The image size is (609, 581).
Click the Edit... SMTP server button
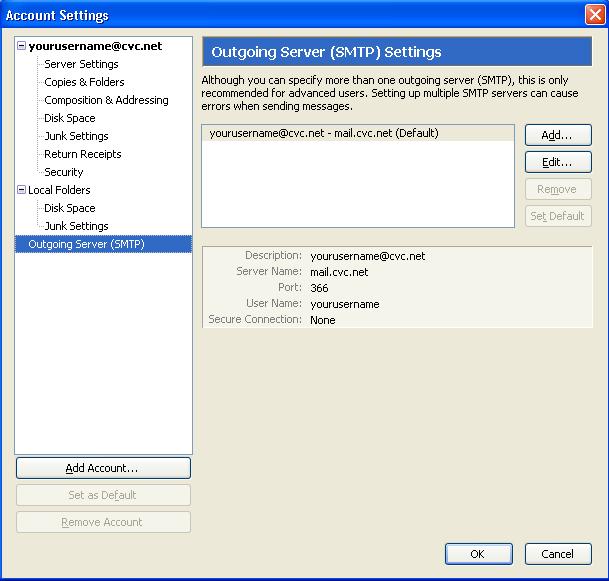[558, 162]
